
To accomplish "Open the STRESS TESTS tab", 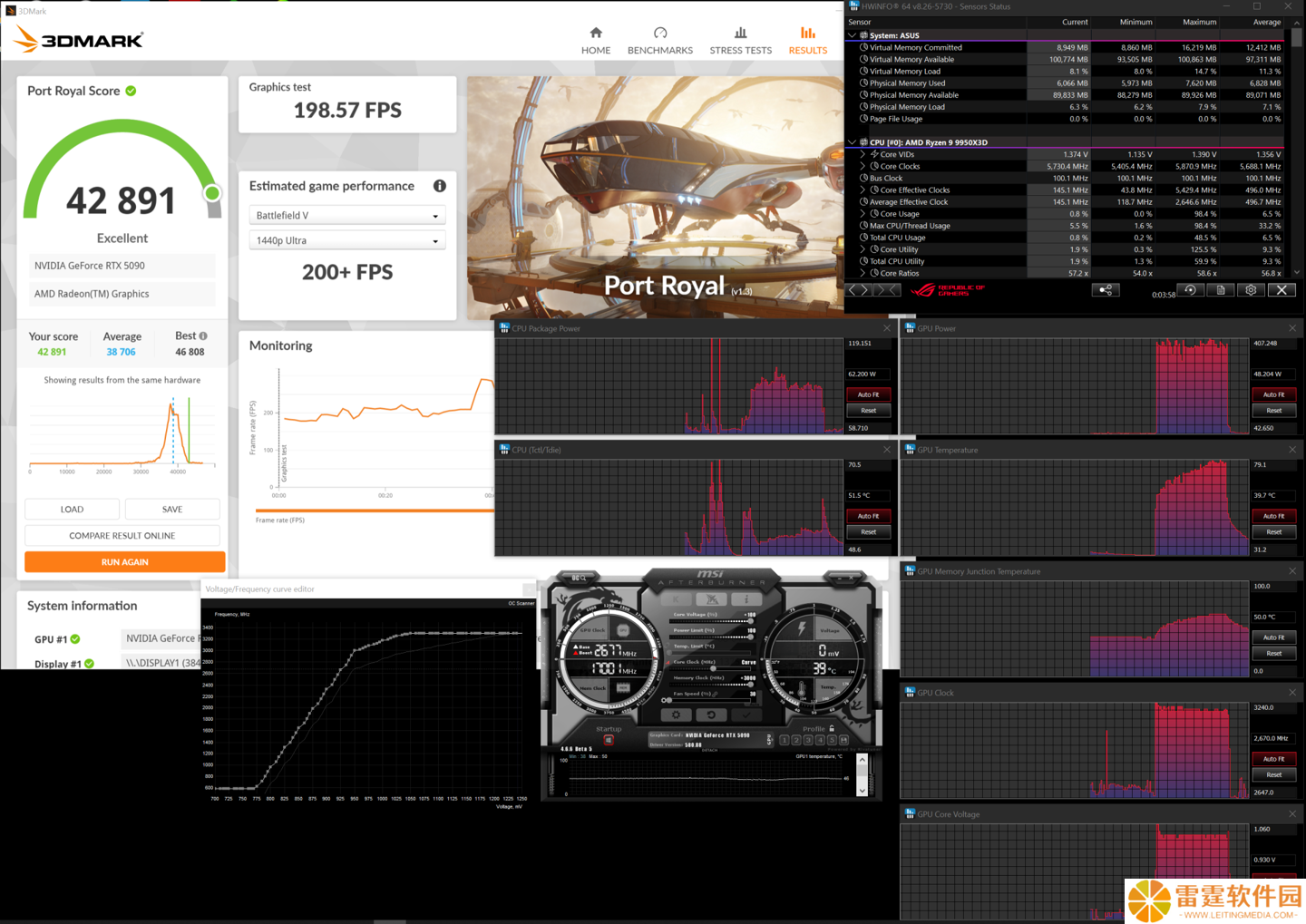I will (x=741, y=41).
